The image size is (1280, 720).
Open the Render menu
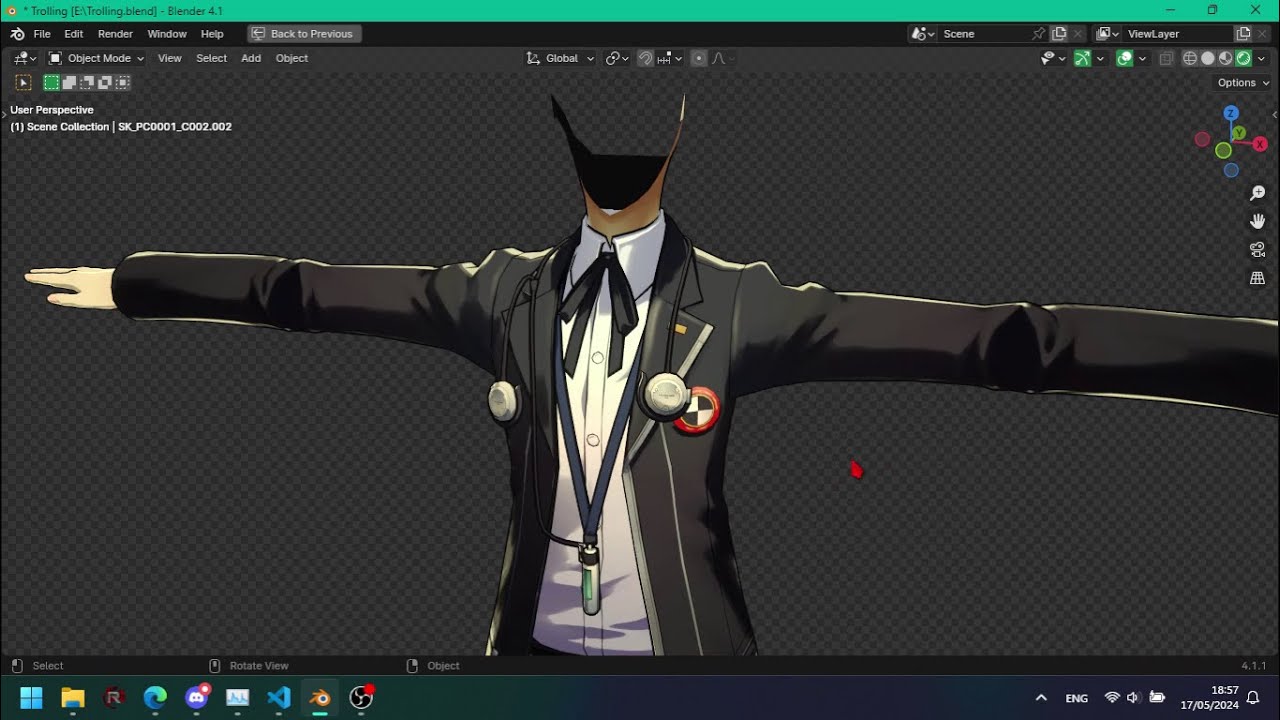115,34
